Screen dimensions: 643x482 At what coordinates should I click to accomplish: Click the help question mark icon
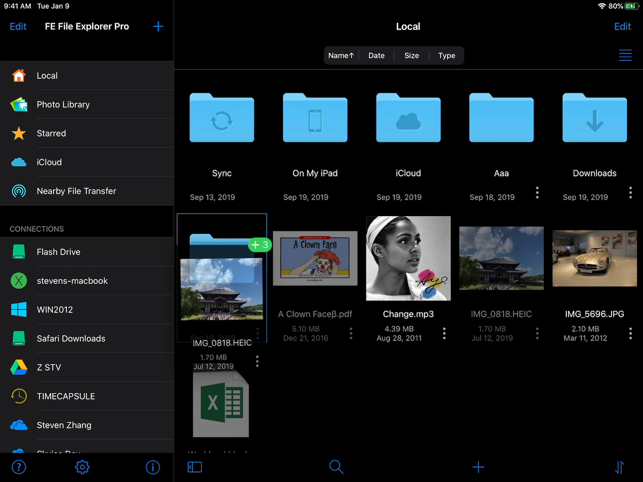click(19, 467)
